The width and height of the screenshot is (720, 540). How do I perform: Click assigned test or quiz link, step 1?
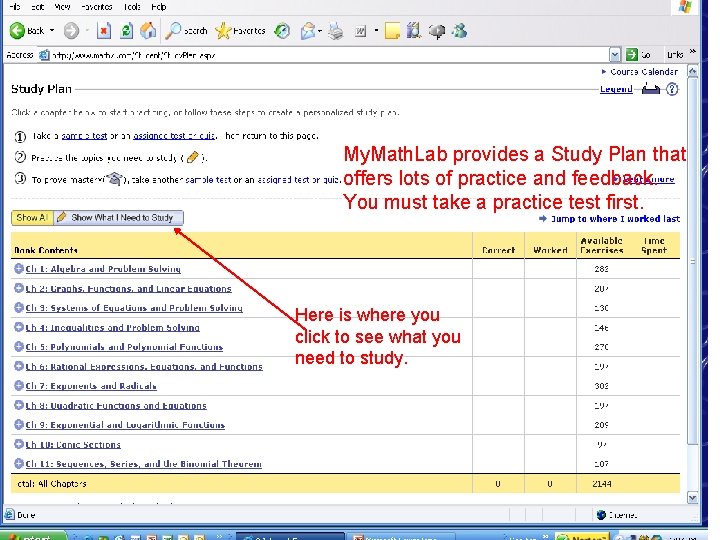(174, 136)
